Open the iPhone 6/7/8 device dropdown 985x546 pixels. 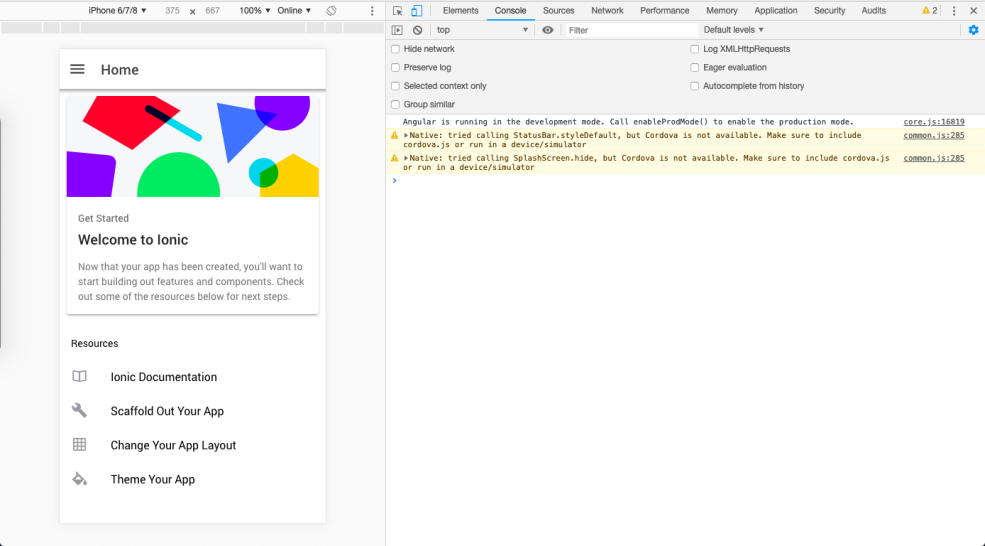click(118, 11)
